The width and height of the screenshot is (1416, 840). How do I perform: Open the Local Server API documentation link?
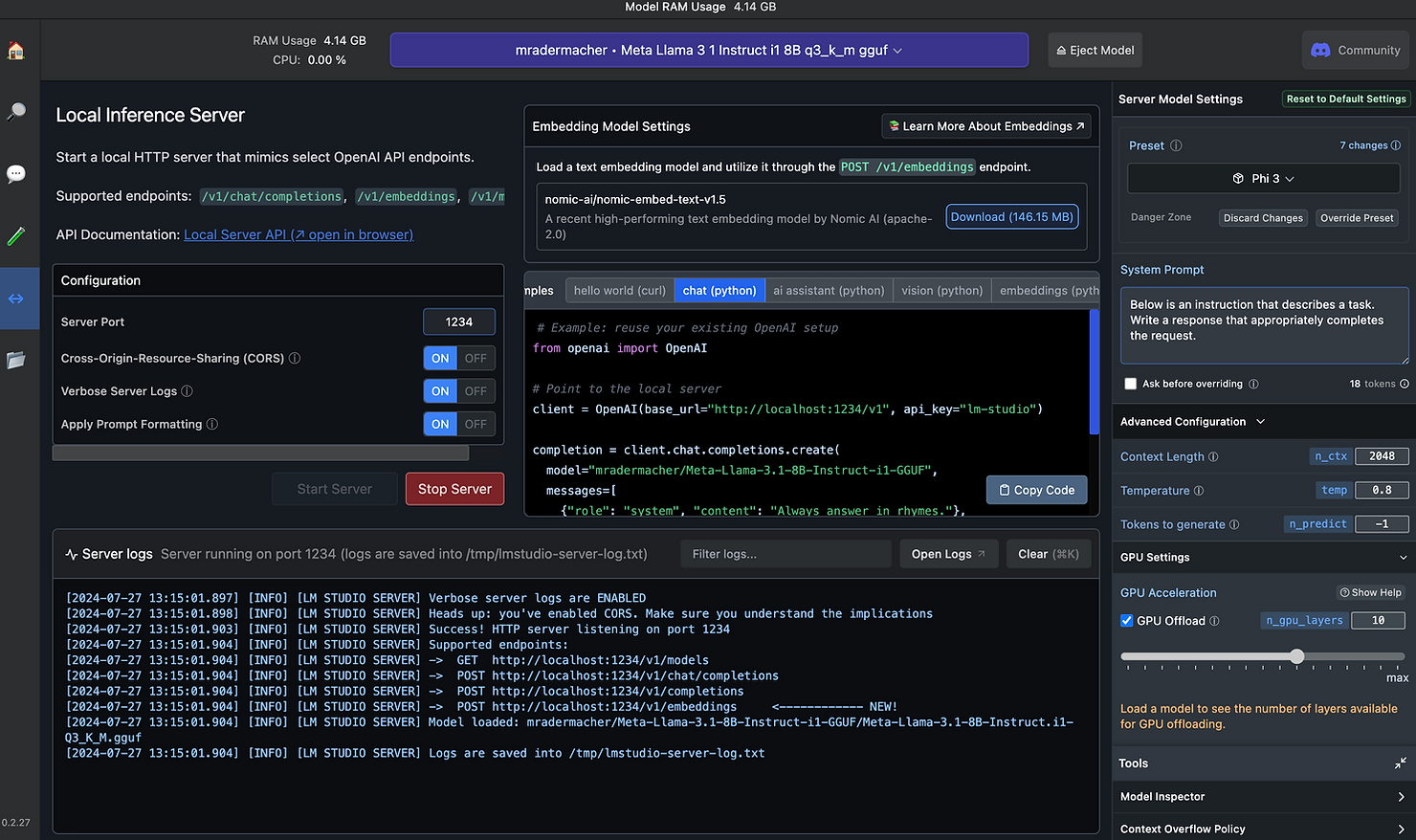(x=298, y=234)
